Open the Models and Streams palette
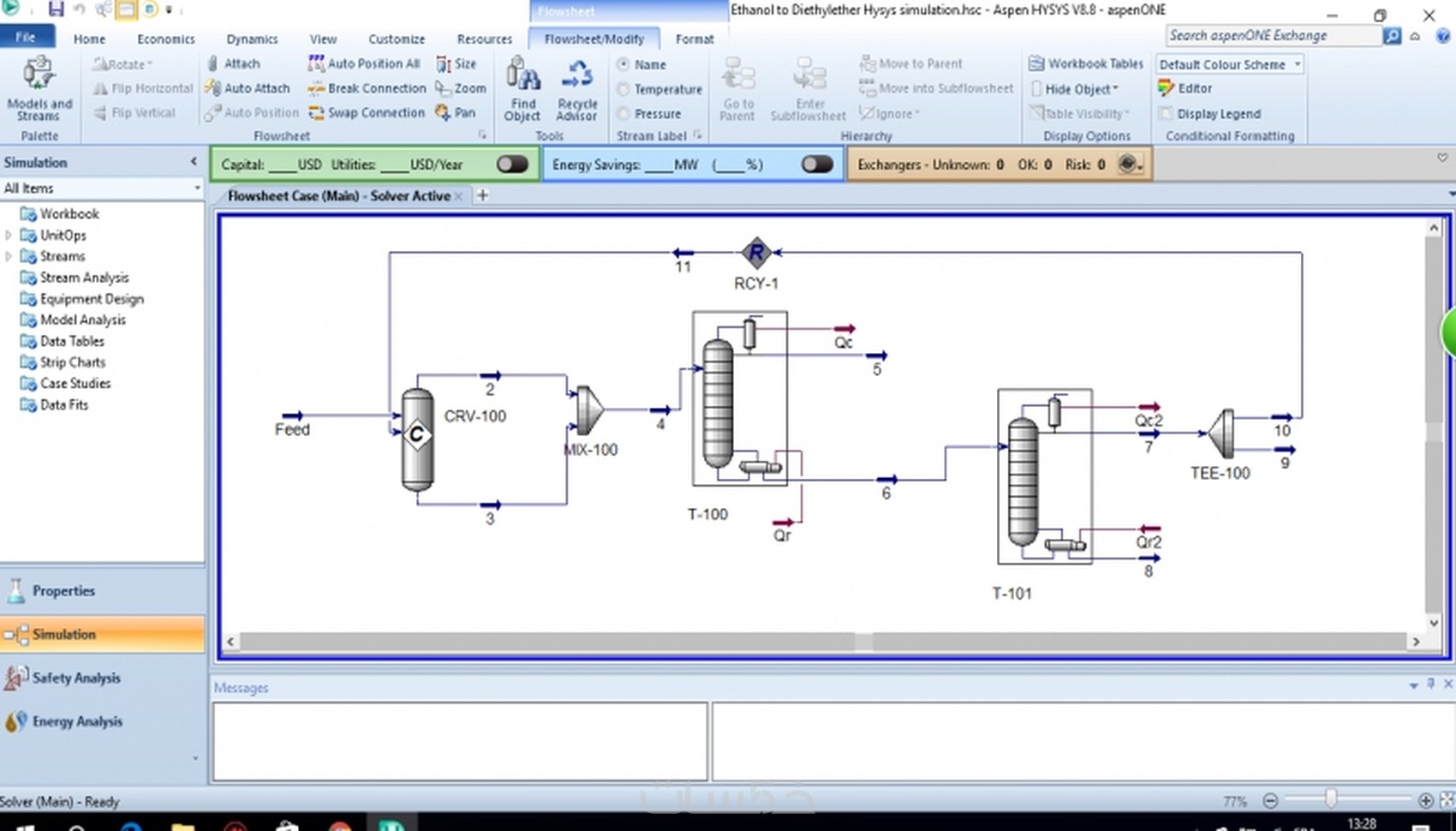Screen dimensions: 1456x831 click(39, 89)
